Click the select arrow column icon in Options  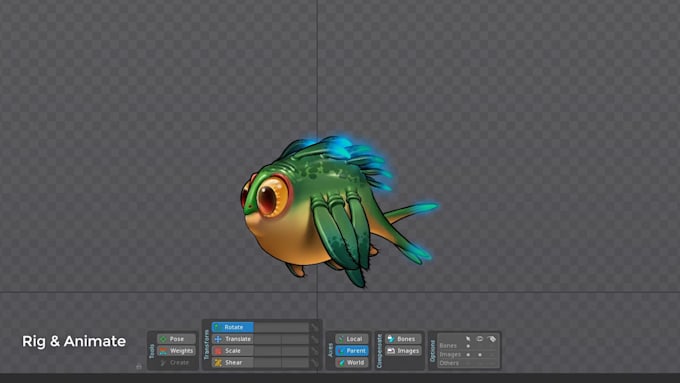[x=468, y=338]
